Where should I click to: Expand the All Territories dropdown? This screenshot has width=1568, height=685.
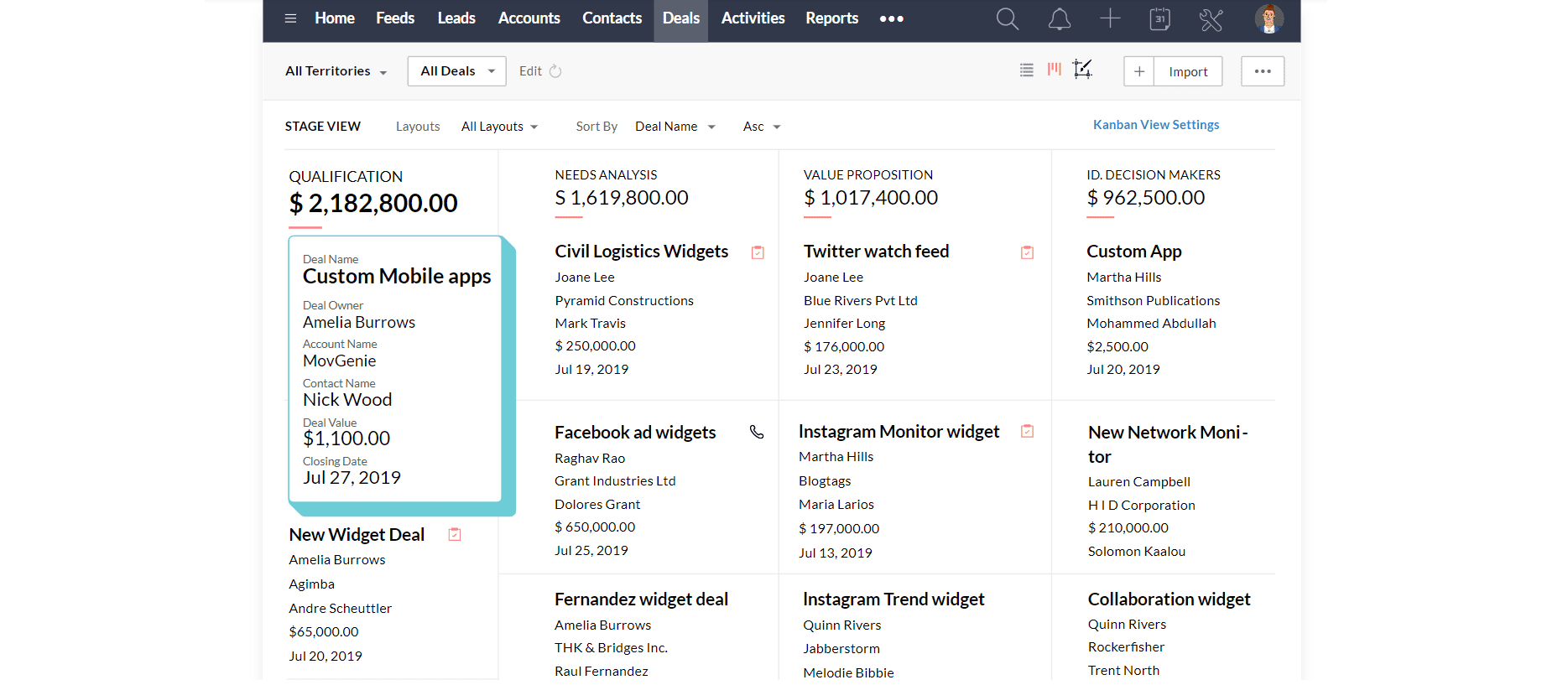tap(336, 71)
